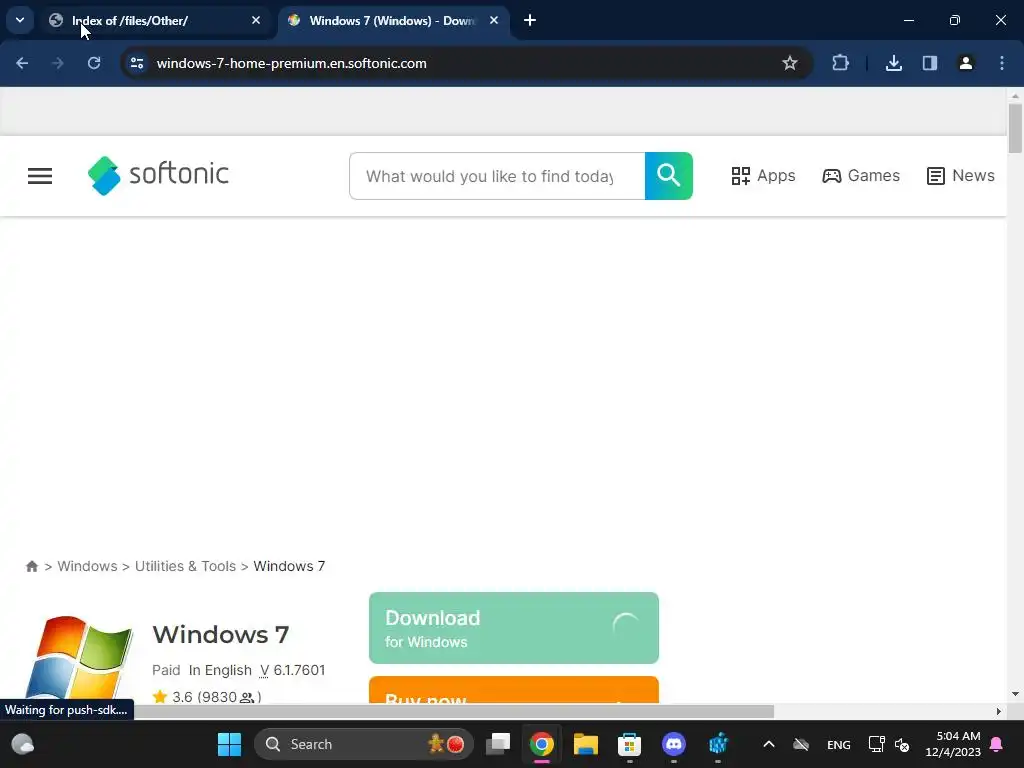1024x768 pixels.
Task: Click the horizontal page scrollbar thumb
Action: [x=454, y=711]
